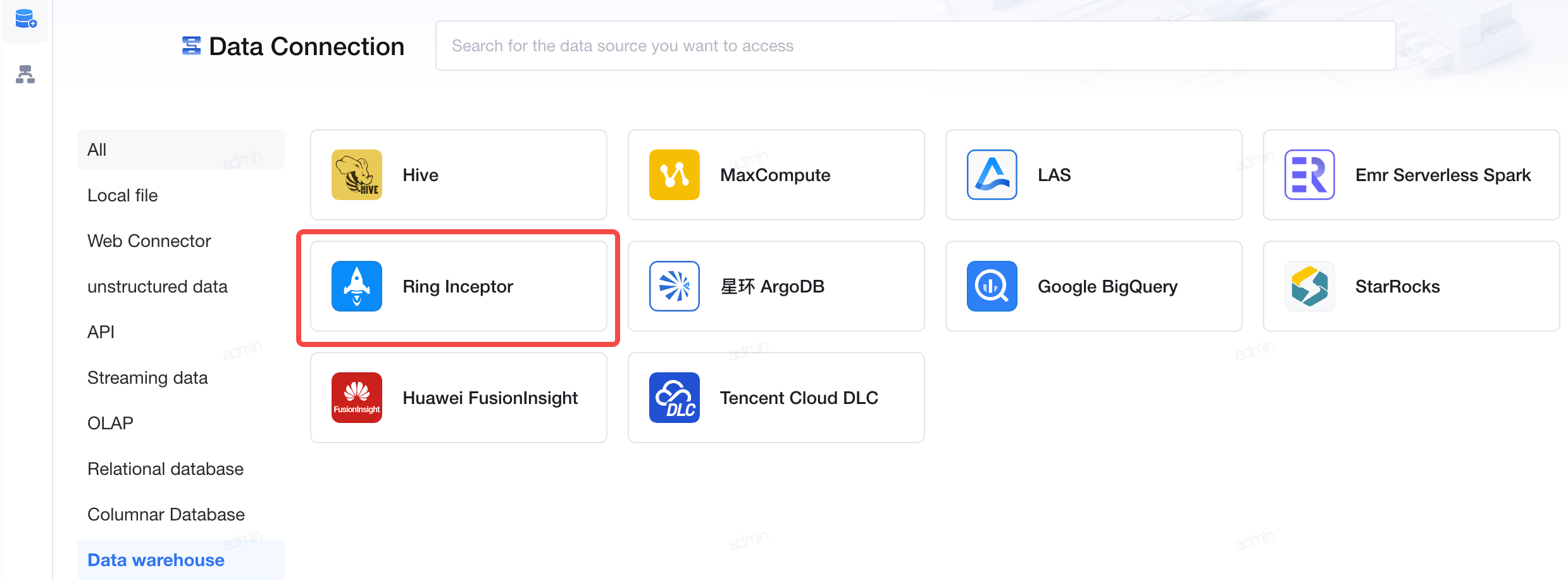Open the ArgoDB data source icon
Viewport: 1568px width, 580px height.
pos(675,286)
